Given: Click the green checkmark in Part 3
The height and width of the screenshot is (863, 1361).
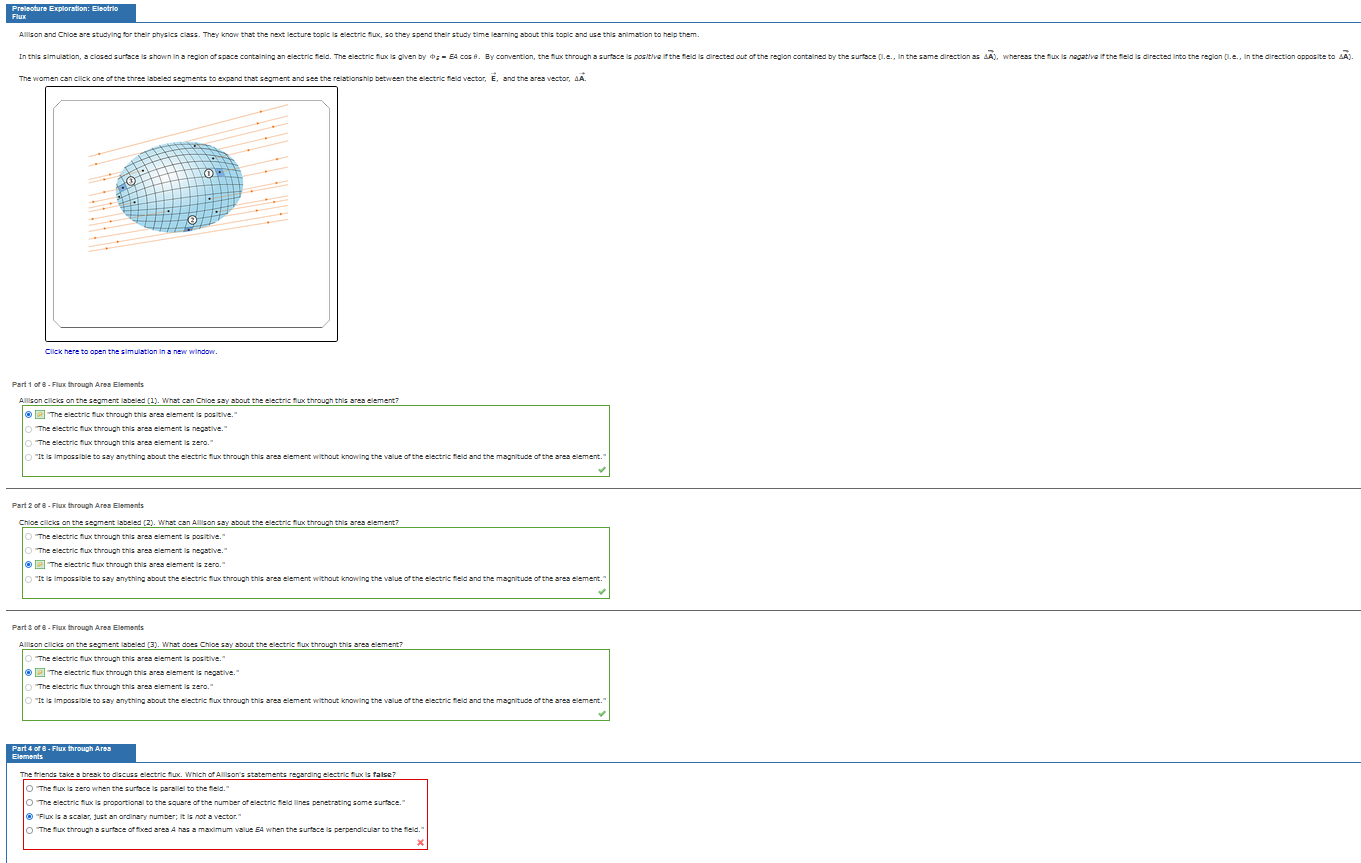Looking at the screenshot, I should 601,714.
